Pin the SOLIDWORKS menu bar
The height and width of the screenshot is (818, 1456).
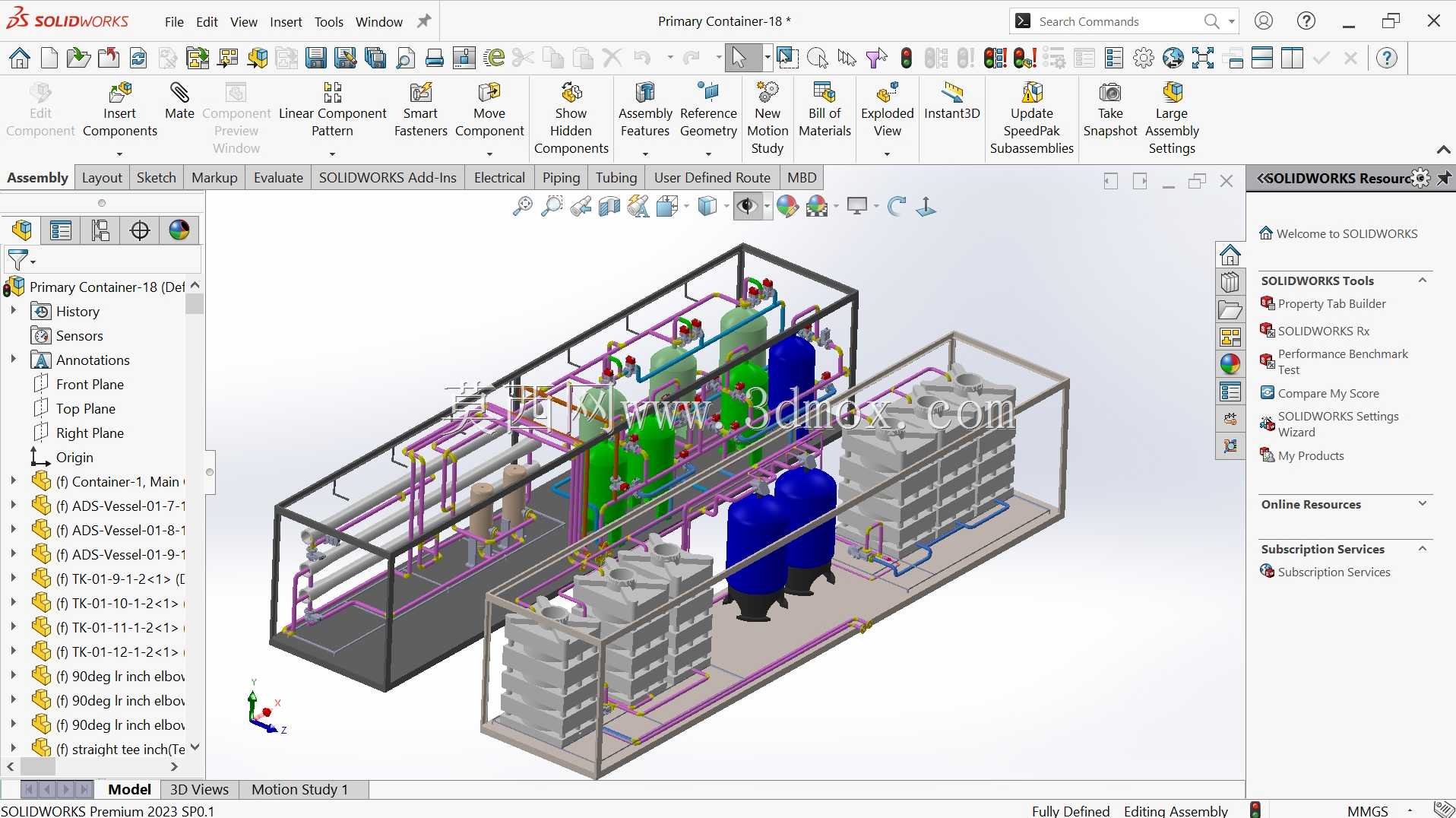(424, 21)
